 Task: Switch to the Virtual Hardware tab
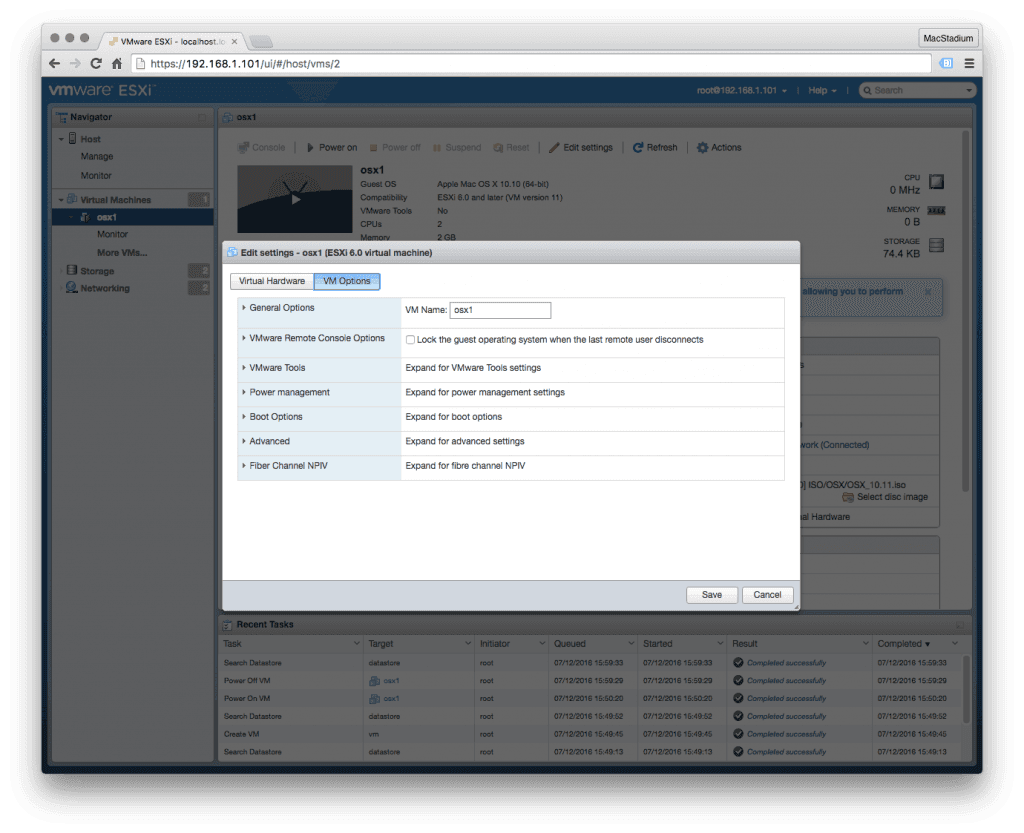point(271,281)
